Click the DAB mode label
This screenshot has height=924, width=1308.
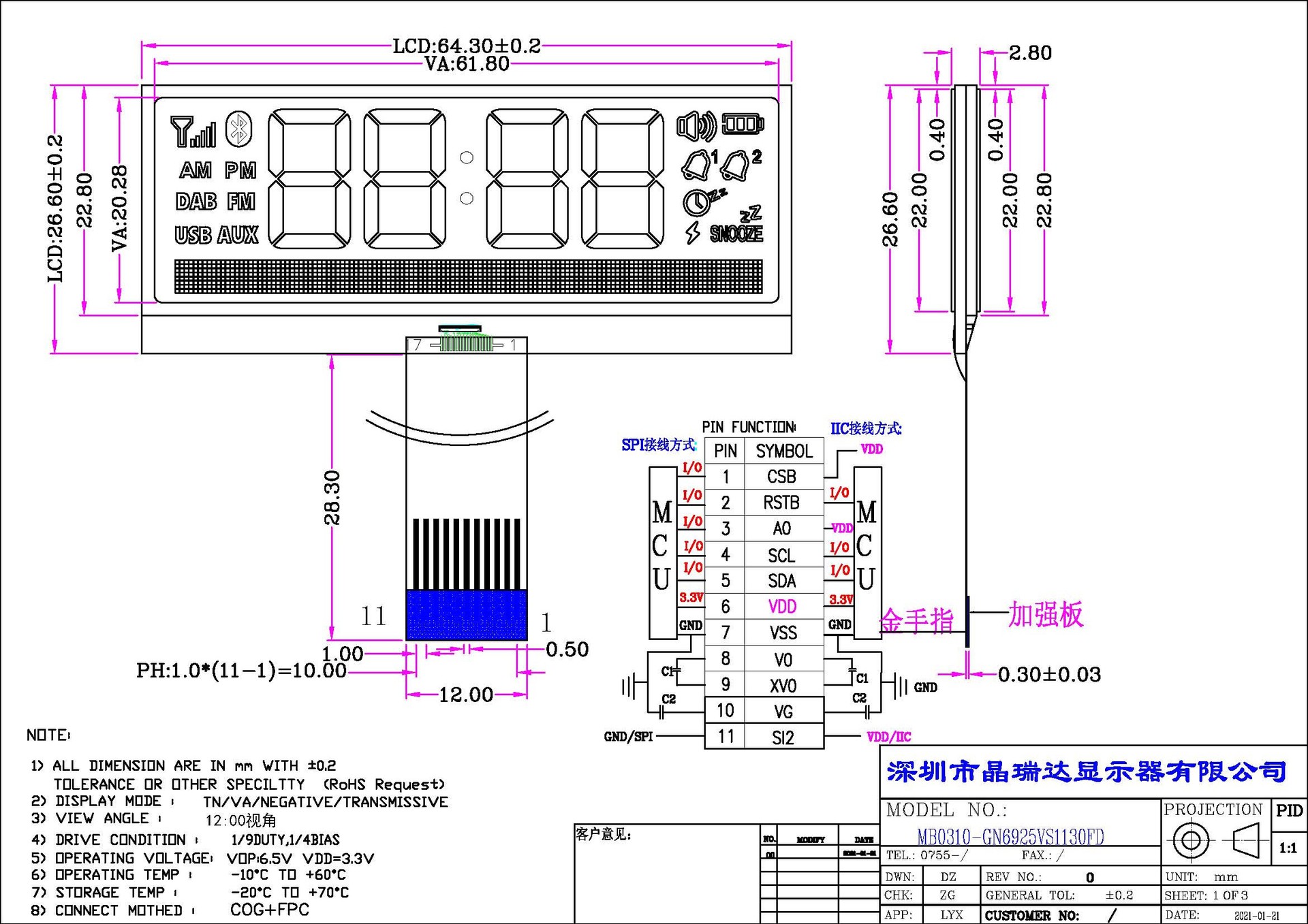(x=196, y=202)
